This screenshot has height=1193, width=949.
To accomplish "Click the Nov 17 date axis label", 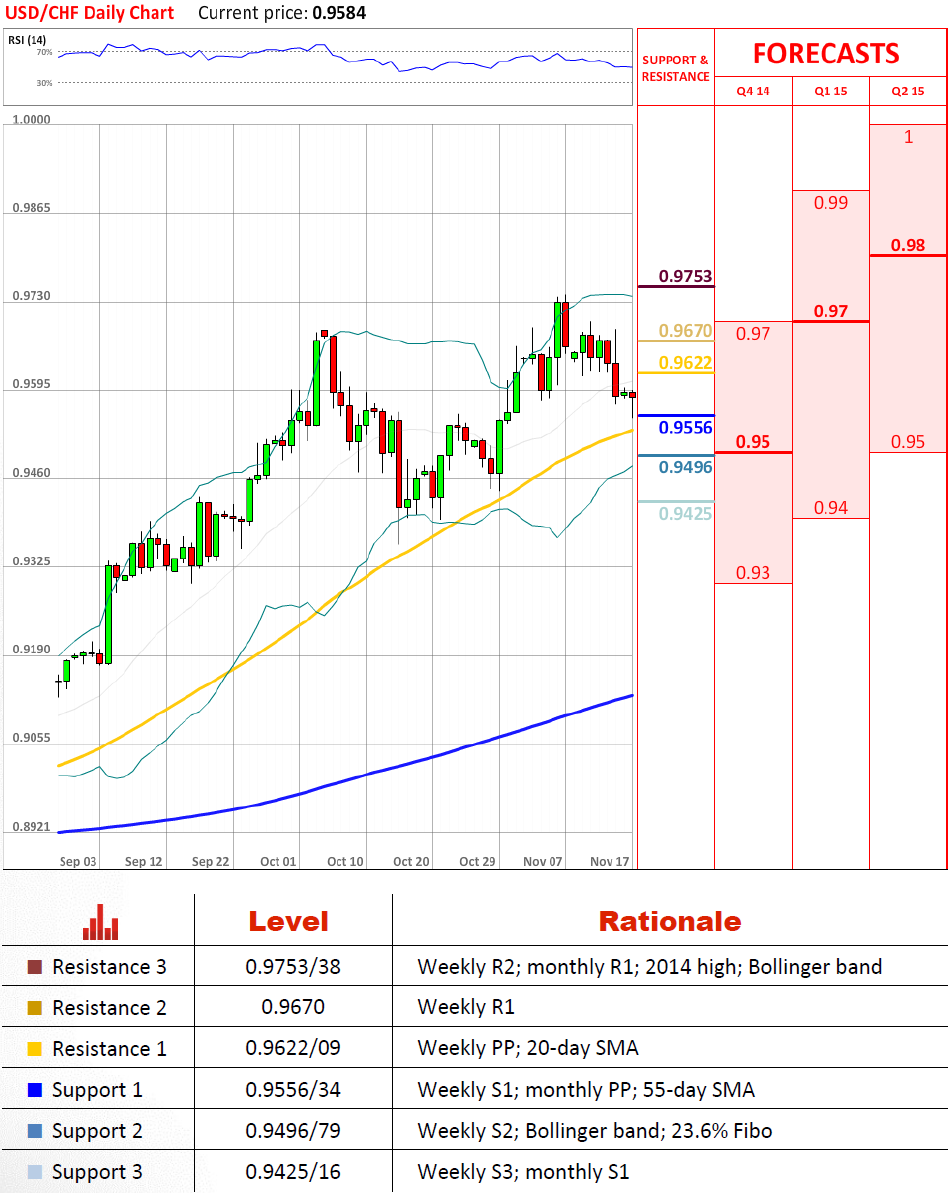I will coord(610,861).
